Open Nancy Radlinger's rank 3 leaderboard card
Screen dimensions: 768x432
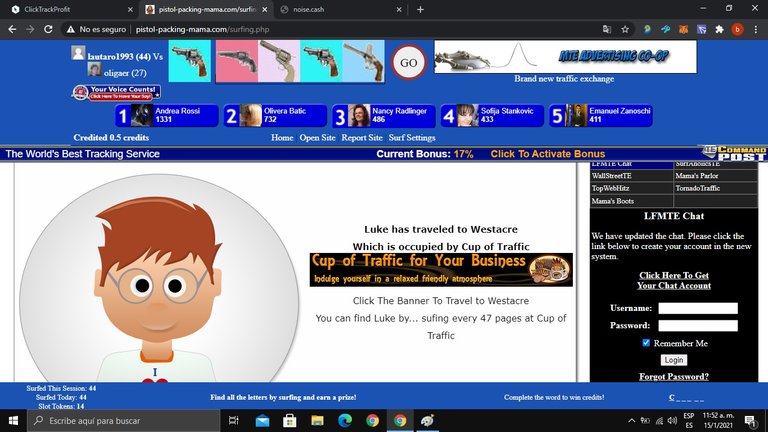click(x=384, y=116)
